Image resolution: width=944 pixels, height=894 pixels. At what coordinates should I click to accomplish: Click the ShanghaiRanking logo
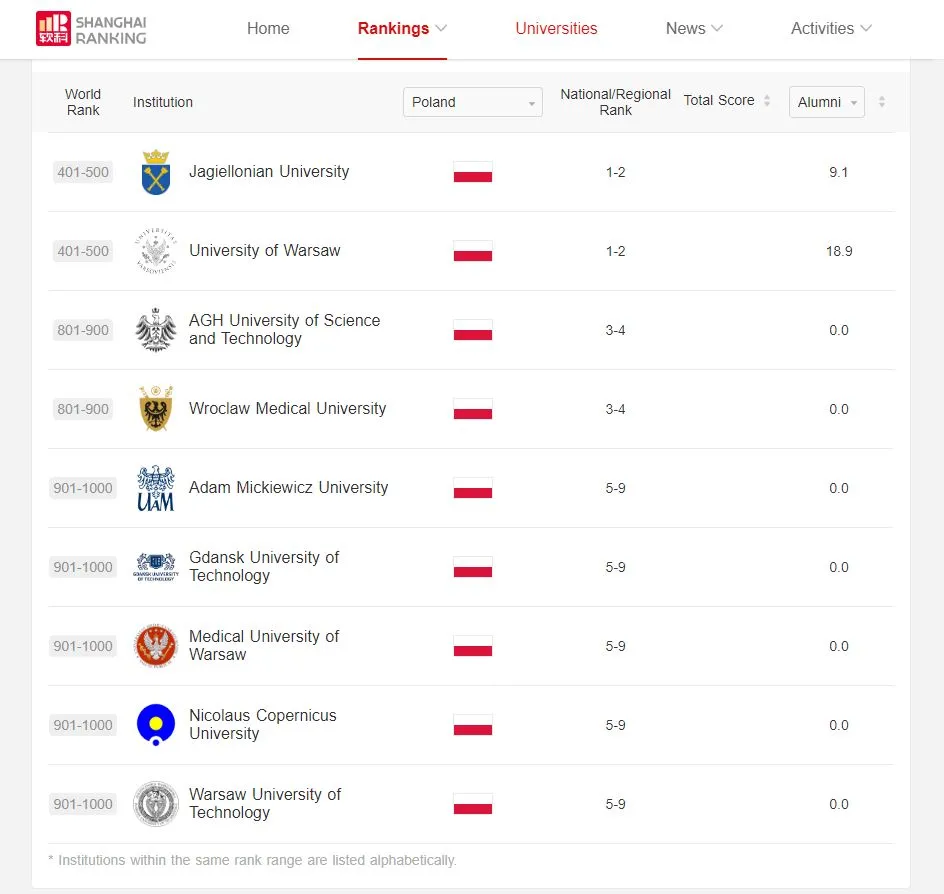91,28
